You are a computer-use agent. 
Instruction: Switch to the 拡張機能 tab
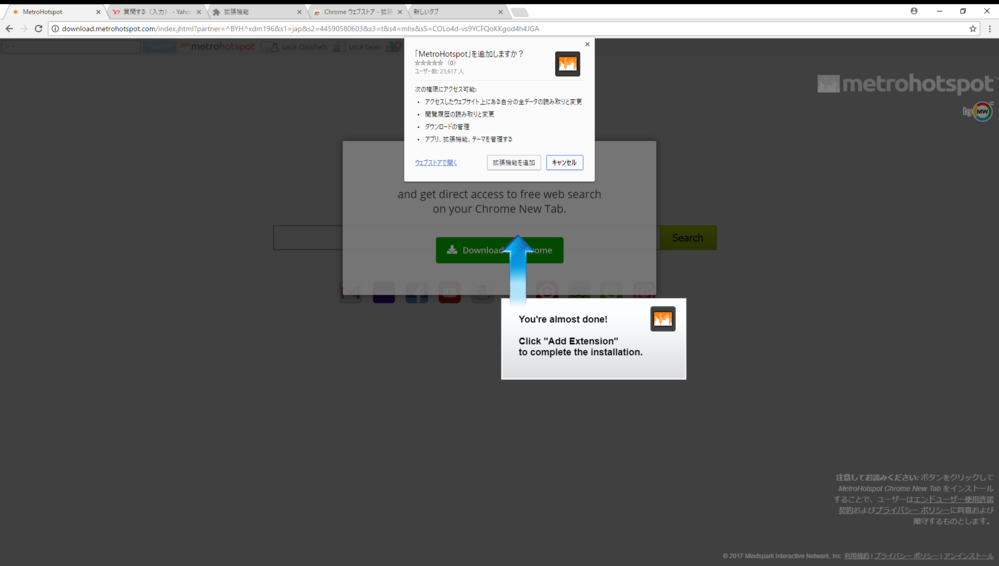[x=255, y=12]
